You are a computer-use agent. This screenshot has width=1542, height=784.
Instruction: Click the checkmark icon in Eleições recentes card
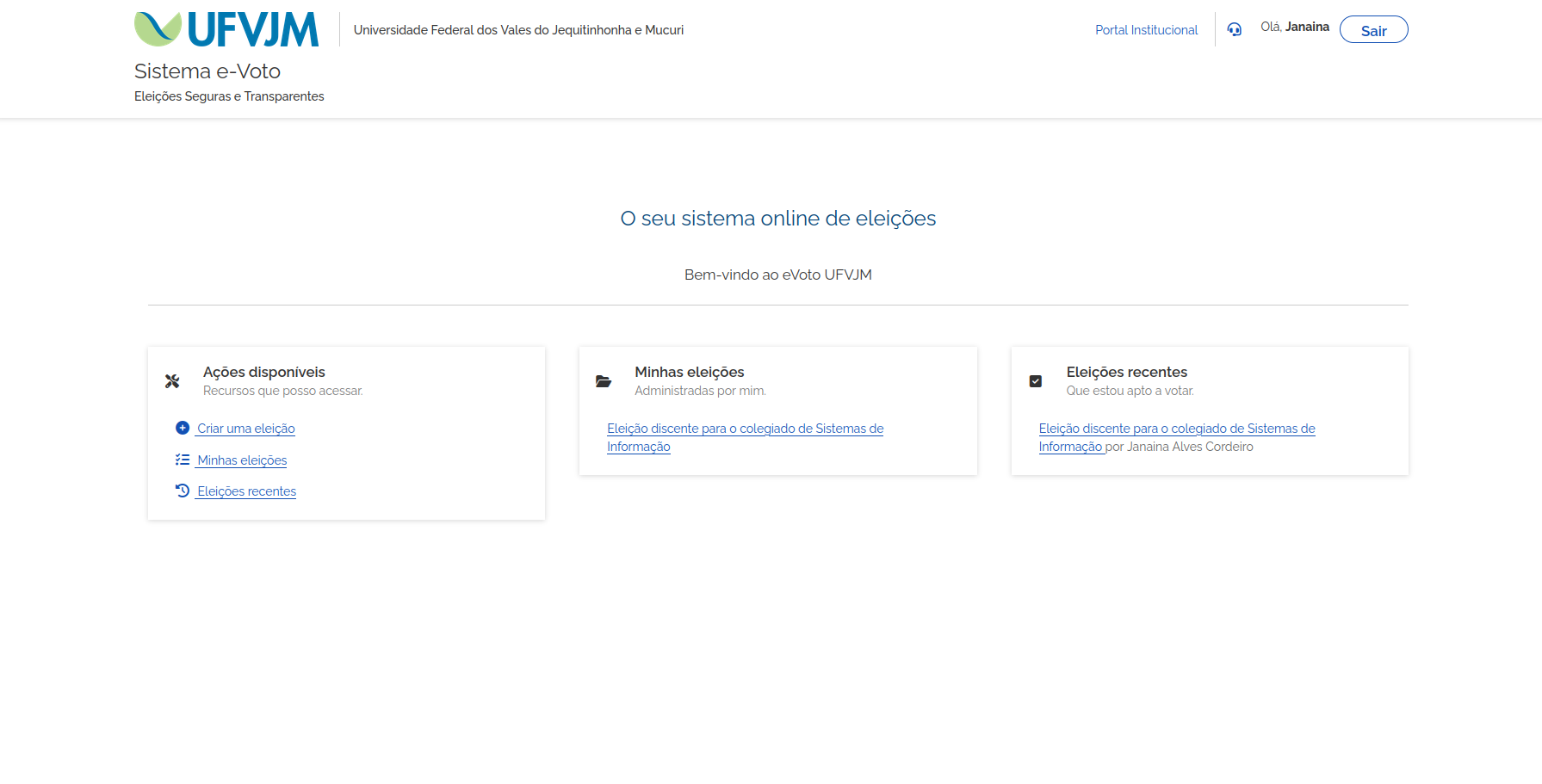(1036, 381)
